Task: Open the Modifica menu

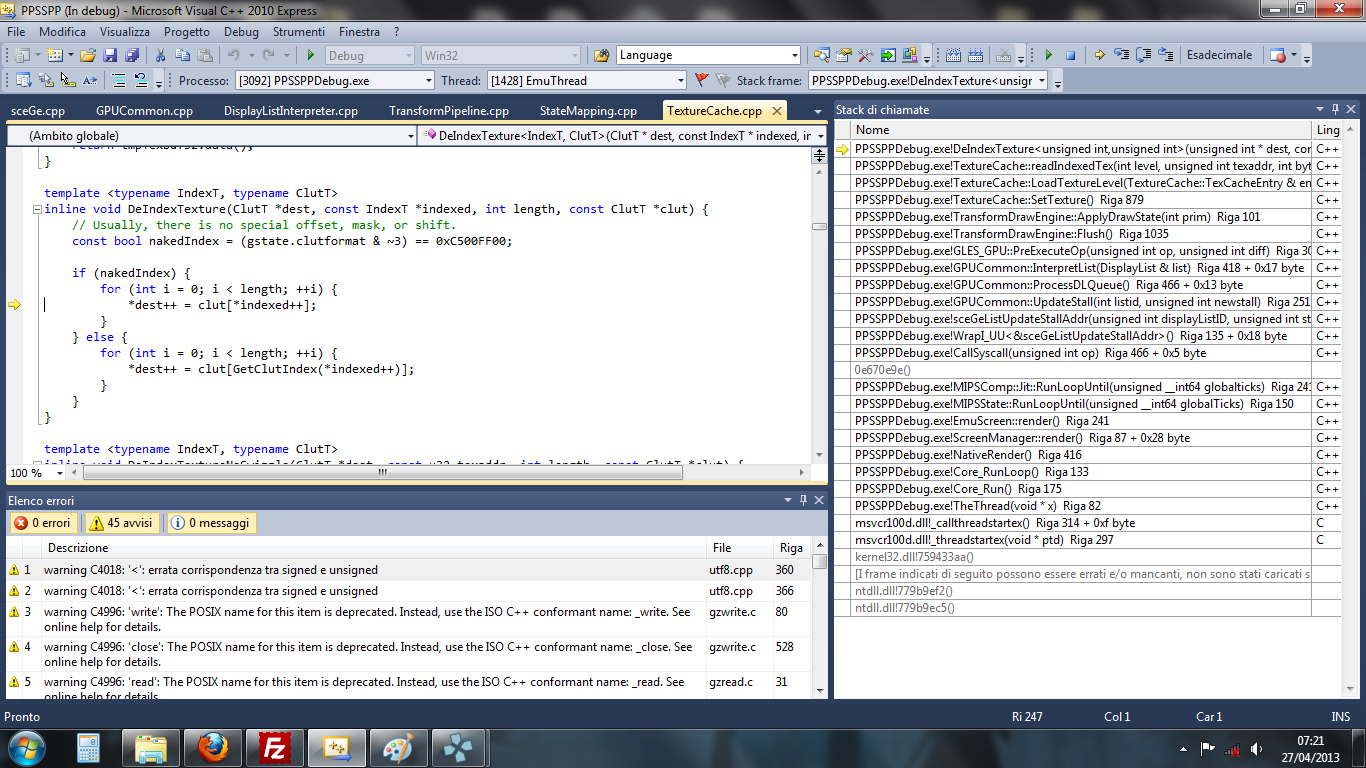Action: 62,32
